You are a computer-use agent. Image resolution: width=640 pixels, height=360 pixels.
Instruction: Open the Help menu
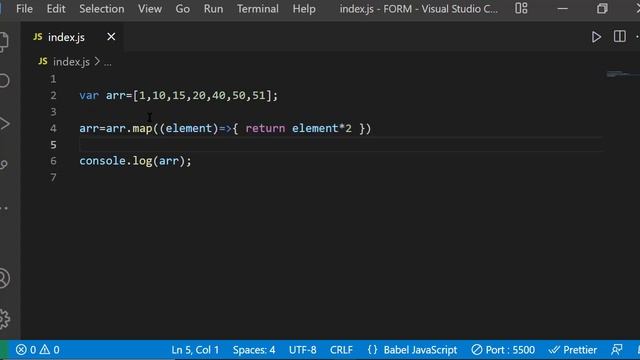304,9
